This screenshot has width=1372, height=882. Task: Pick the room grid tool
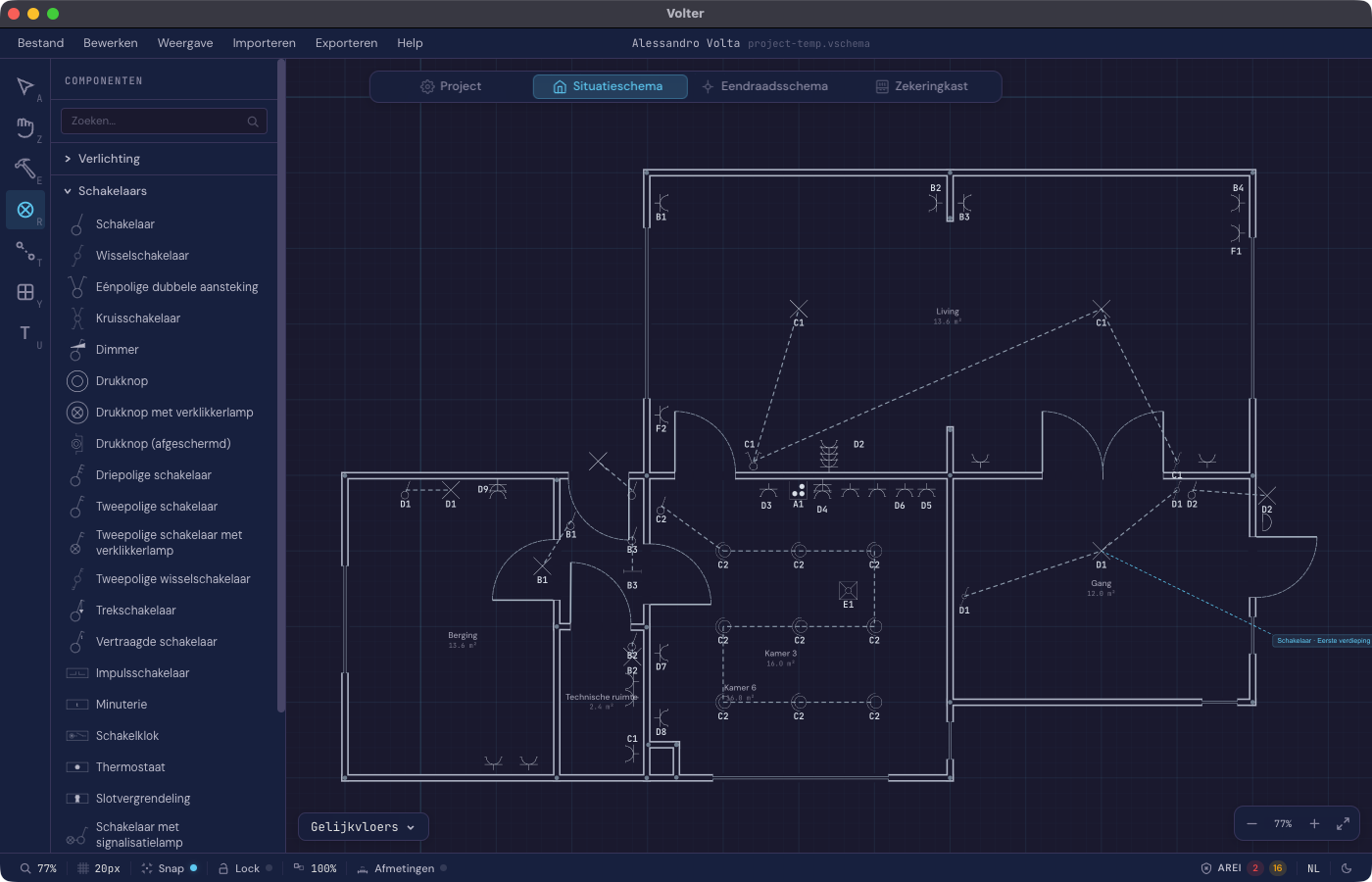[25, 292]
